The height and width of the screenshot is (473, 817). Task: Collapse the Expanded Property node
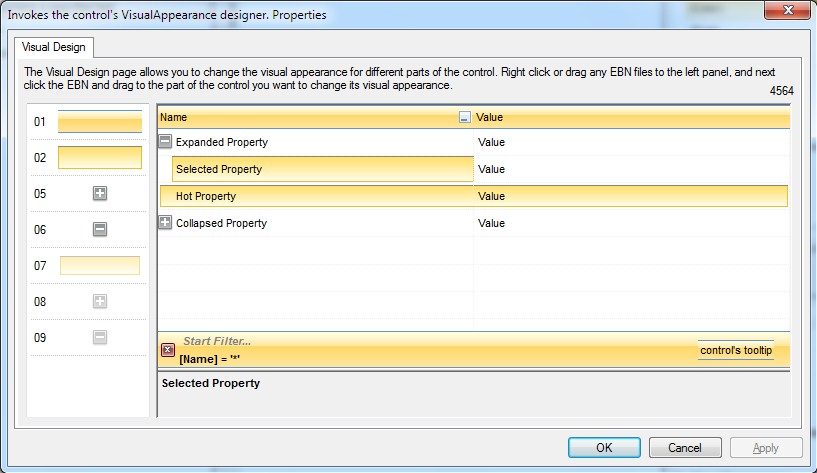166,142
